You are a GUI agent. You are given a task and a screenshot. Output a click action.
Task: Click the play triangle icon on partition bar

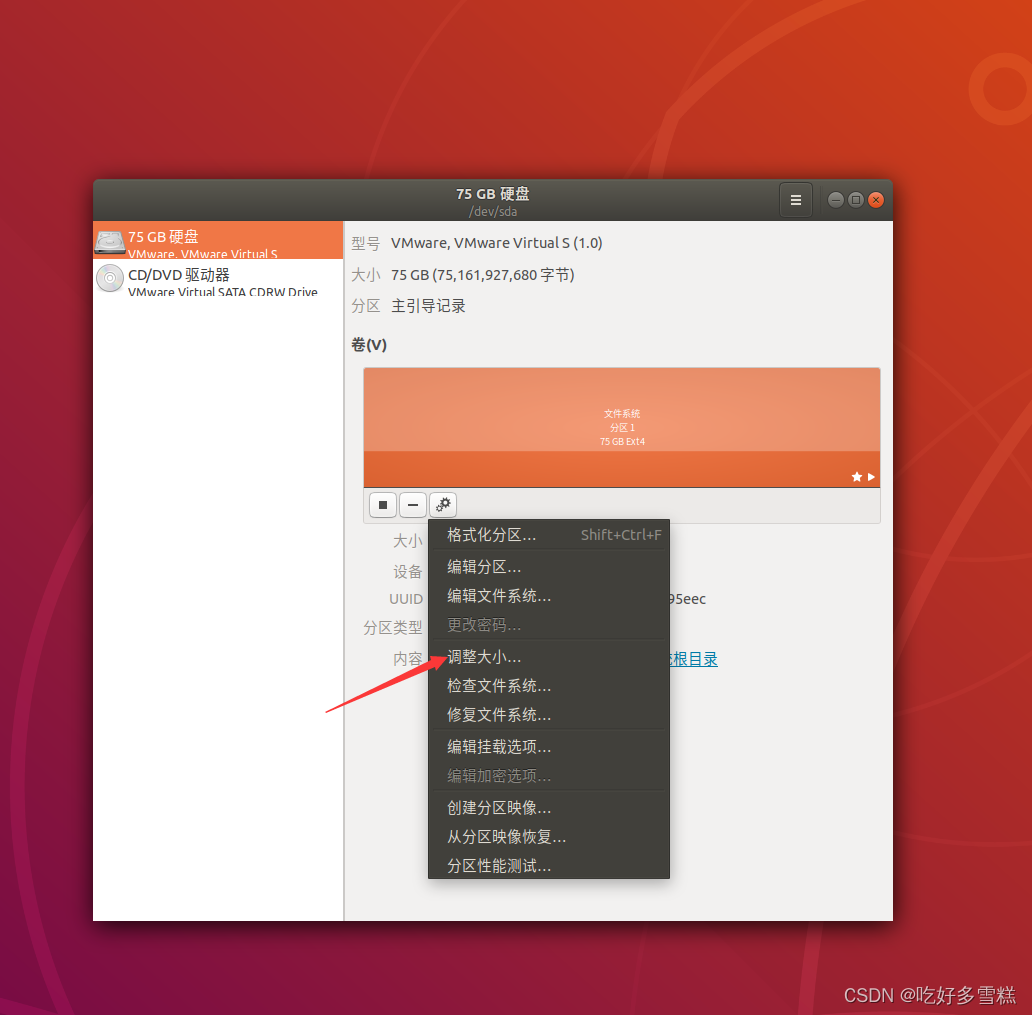pos(871,477)
